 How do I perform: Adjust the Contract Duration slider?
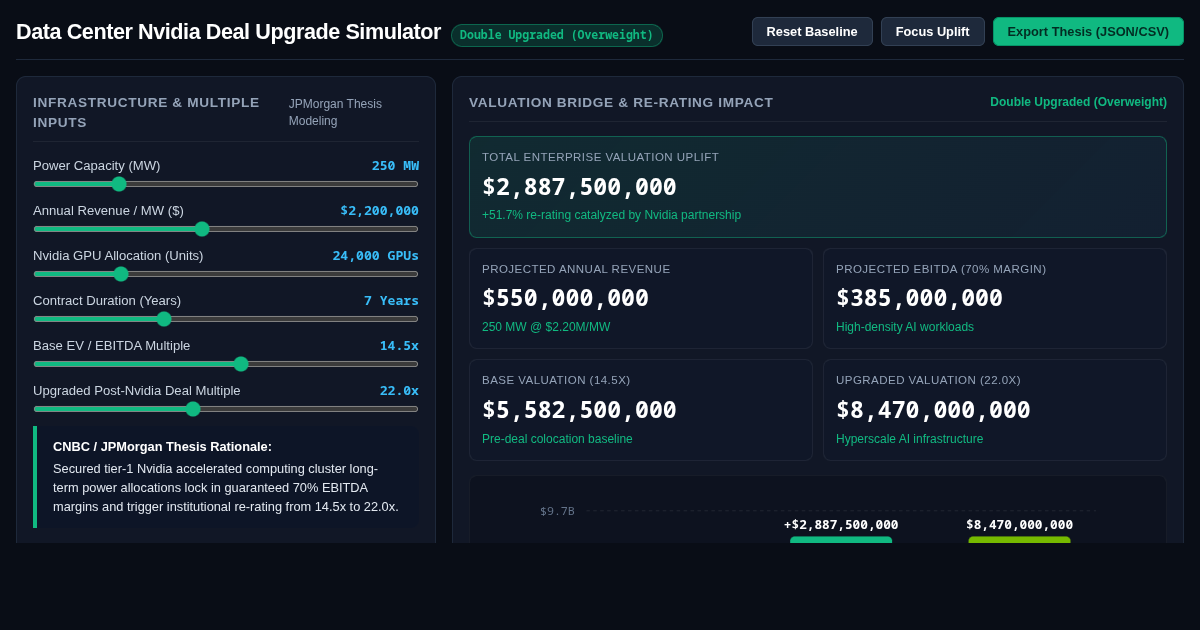click(x=226, y=319)
